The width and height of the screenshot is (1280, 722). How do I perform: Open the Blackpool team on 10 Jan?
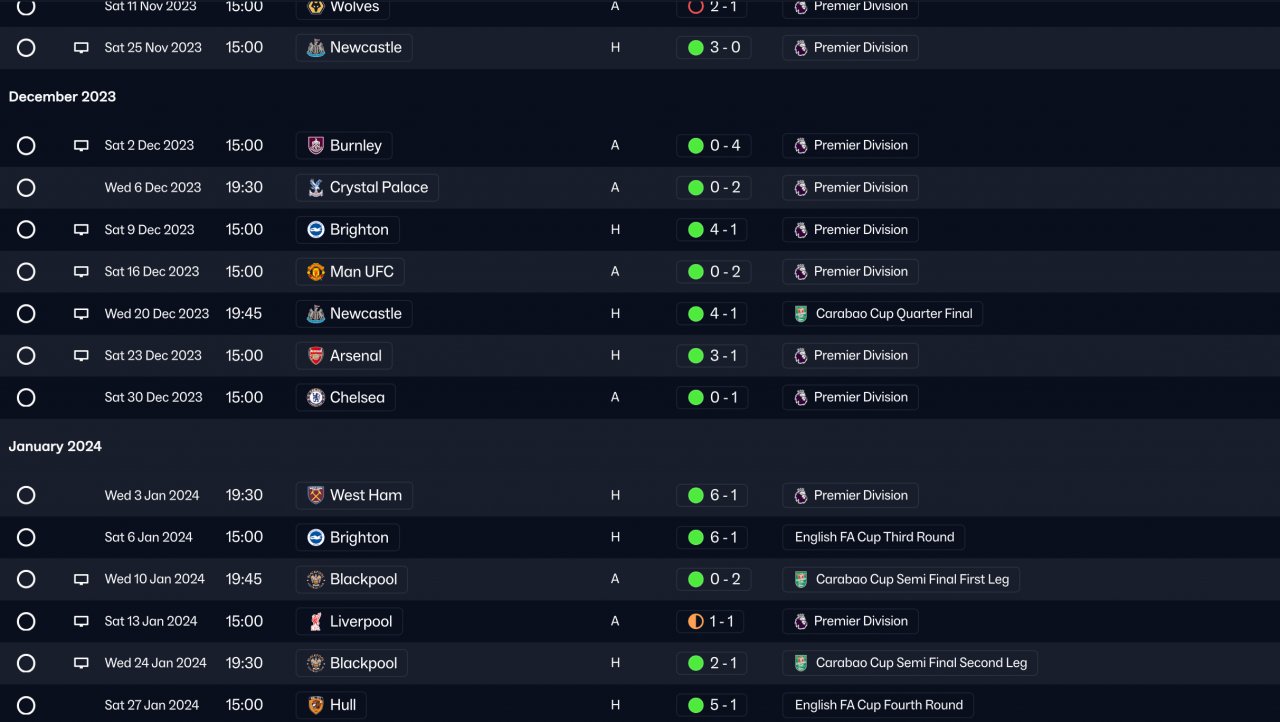(x=363, y=580)
